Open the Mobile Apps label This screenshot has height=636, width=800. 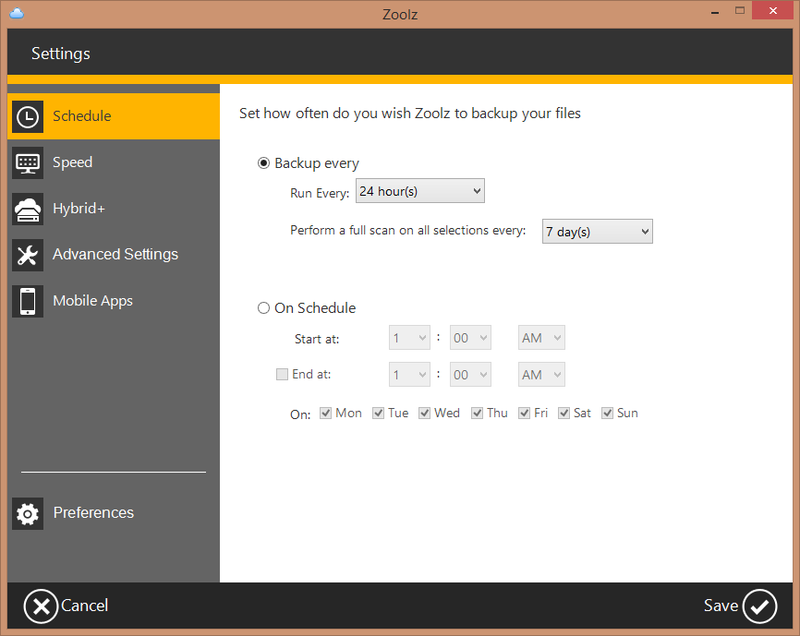coord(93,301)
